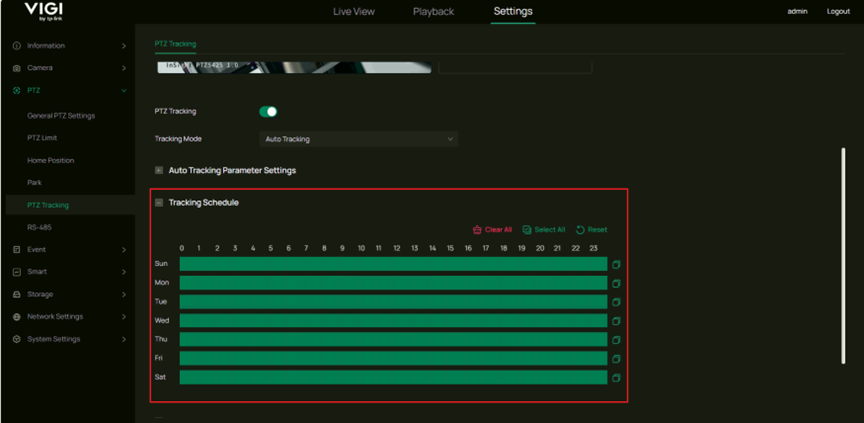
Task: Copy the Tue schedule using its copy icon
Action: click(616, 302)
